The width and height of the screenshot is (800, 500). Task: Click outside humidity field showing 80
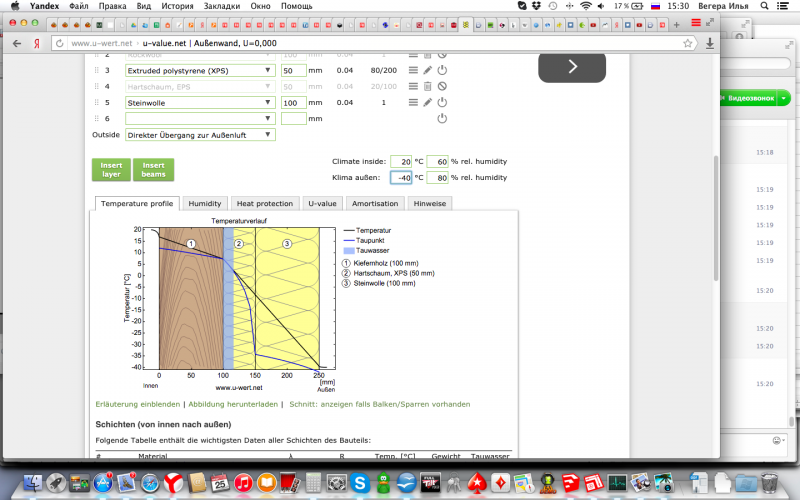437,178
